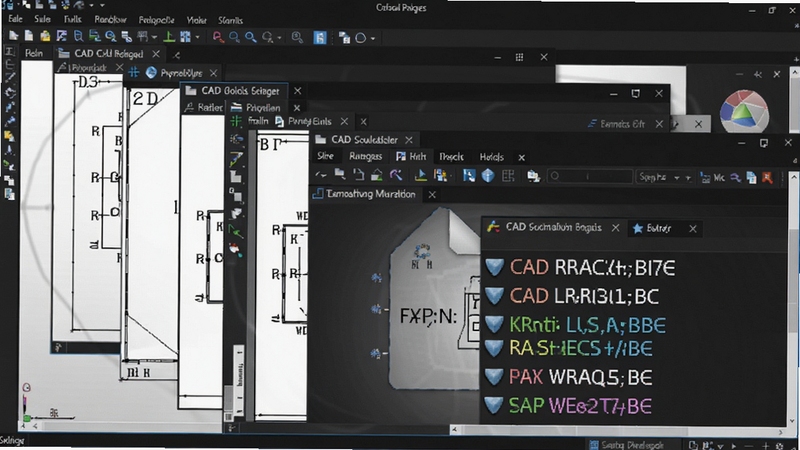This screenshot has height=450, width=800.
Task: Expand the 'CAD LR;RI3l1;BC' row
Action: pyautogui.click(x=494, y=295)
